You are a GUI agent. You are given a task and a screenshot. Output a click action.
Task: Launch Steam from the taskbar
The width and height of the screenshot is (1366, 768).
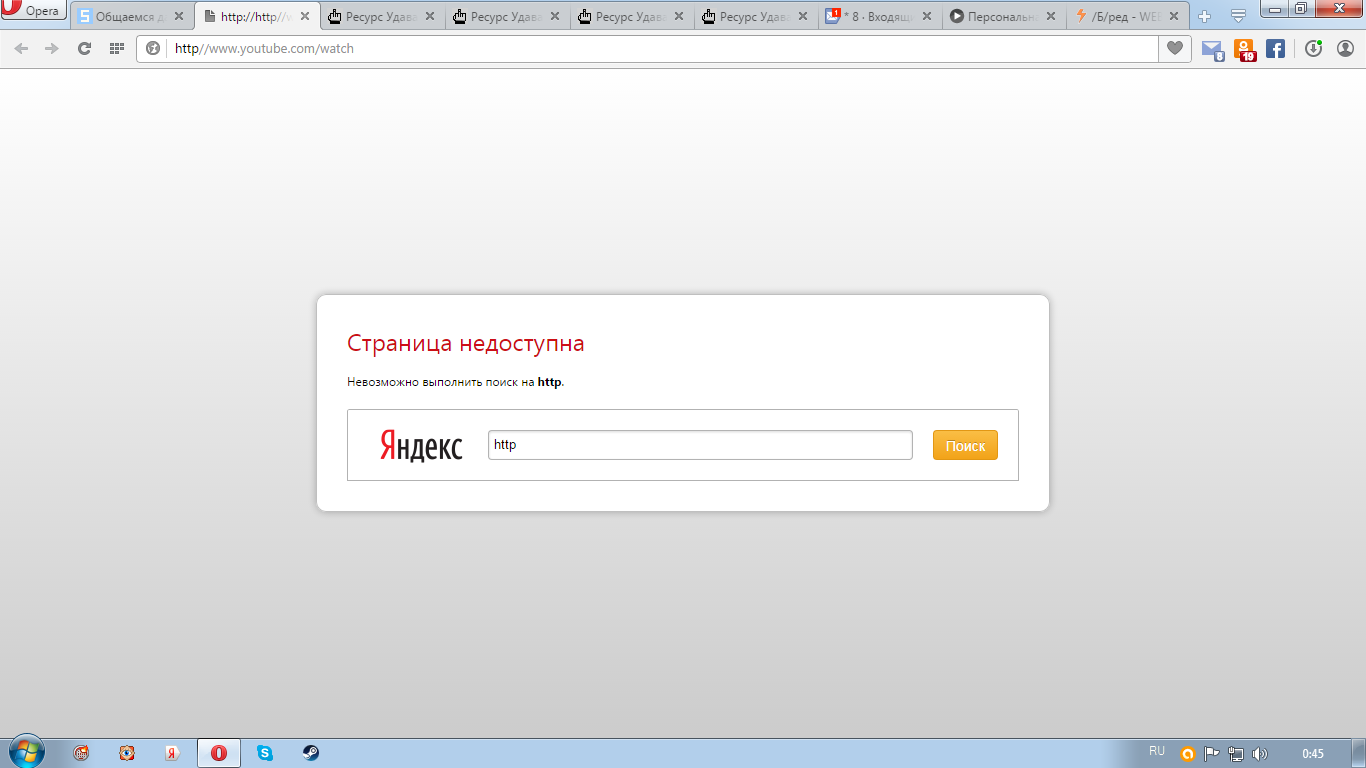coord(311,753)
